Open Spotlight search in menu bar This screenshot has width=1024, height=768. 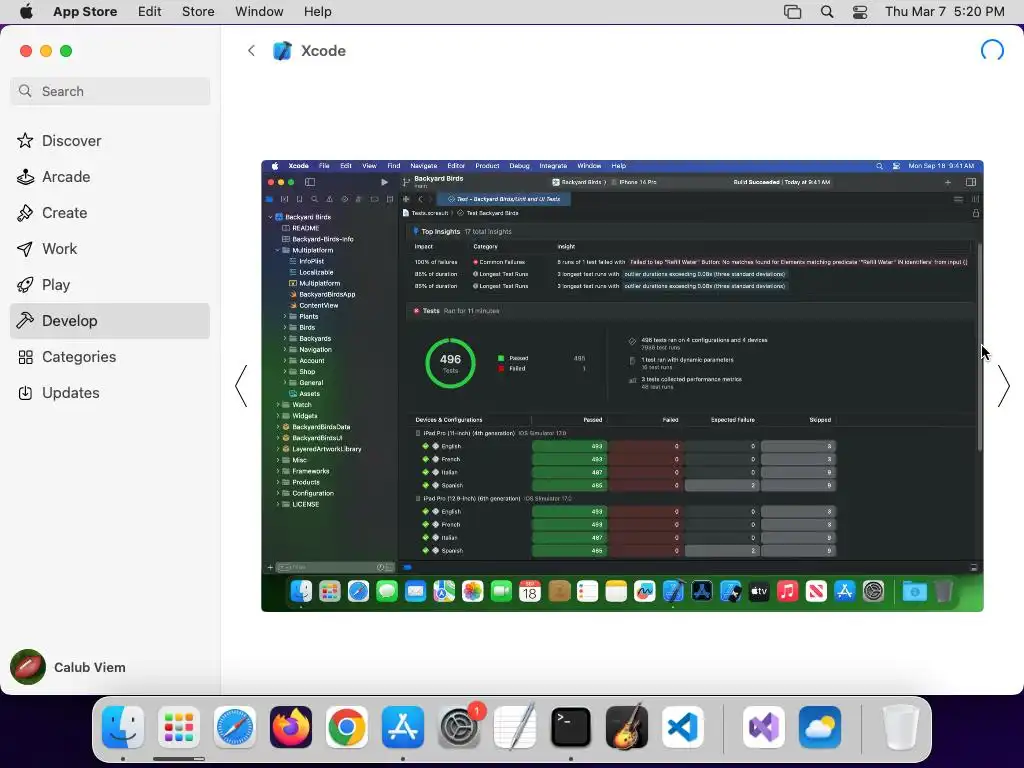coord(827,12)
